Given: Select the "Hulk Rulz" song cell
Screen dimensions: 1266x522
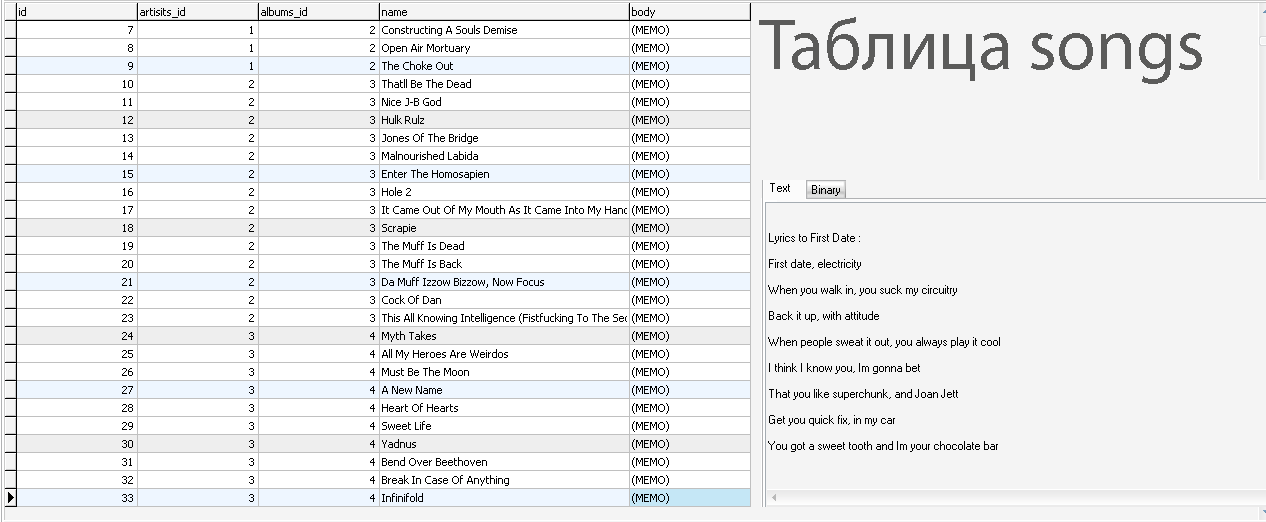Looking at the screenshot, I should (x=403, y=120).
